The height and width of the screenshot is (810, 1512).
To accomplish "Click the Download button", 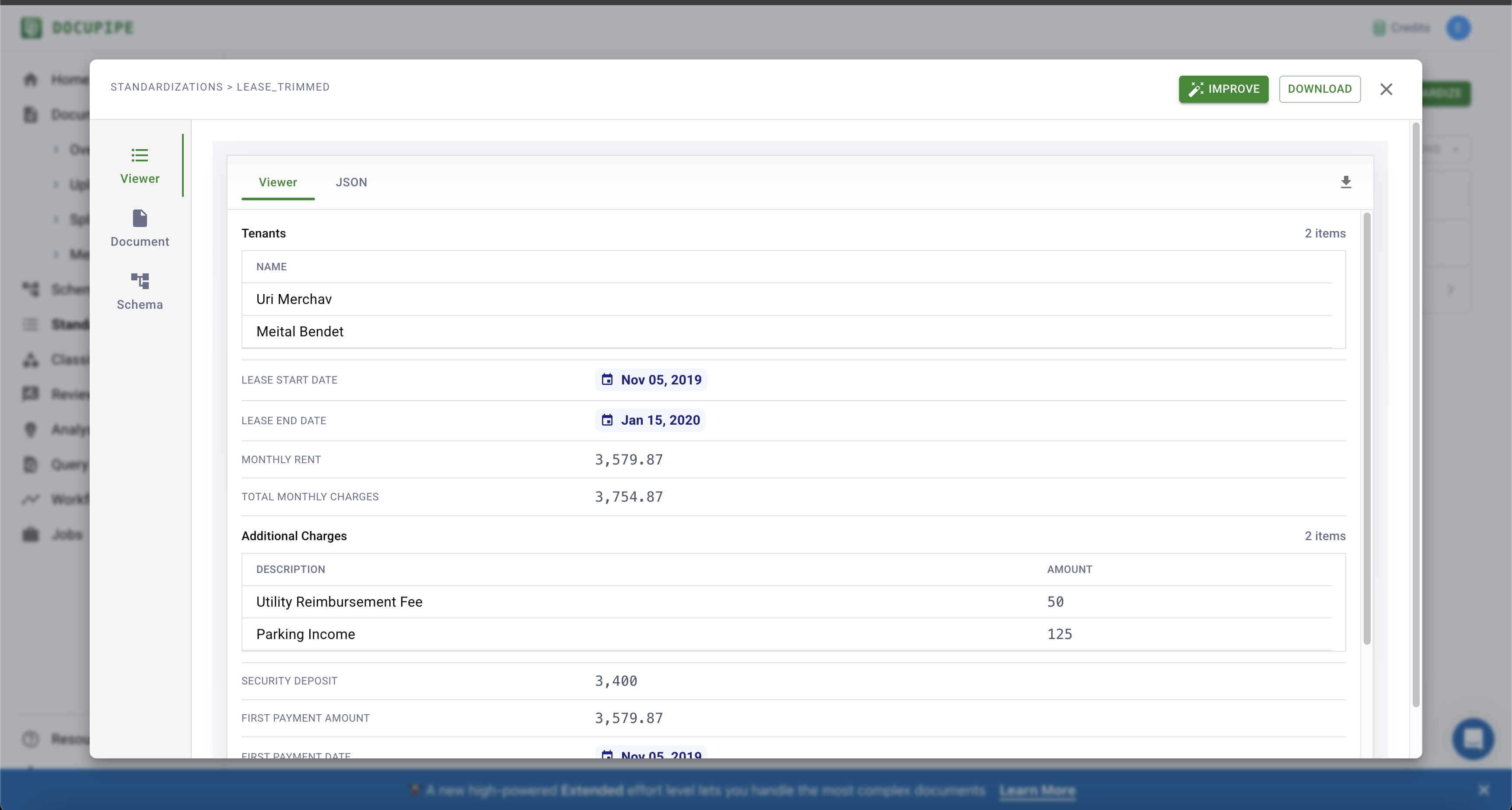I will 1319,89.
